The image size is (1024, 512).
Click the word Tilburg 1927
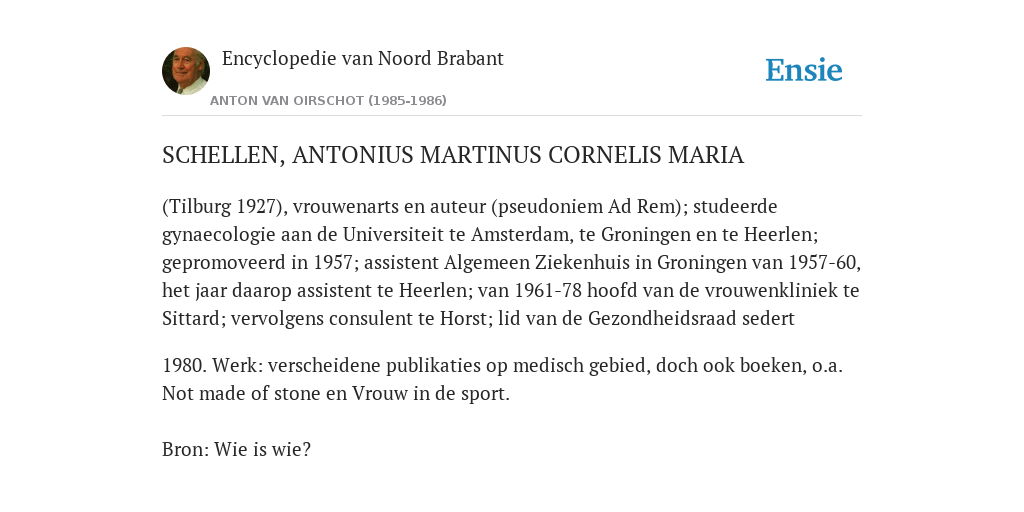224,206
